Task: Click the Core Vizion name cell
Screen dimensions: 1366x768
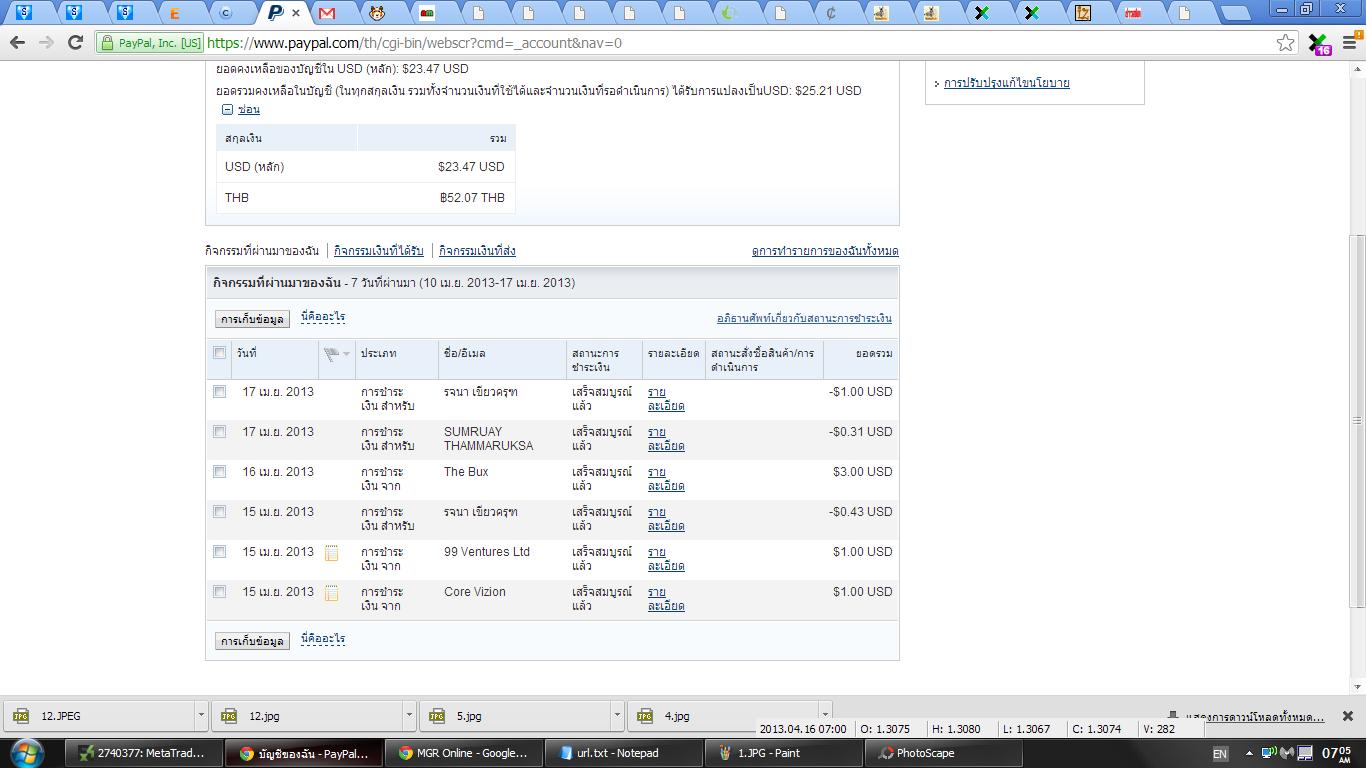Action: coord(475,592)
